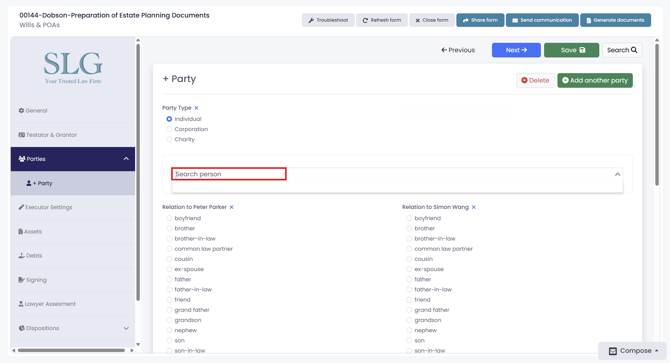Select Charity party type

169,140
